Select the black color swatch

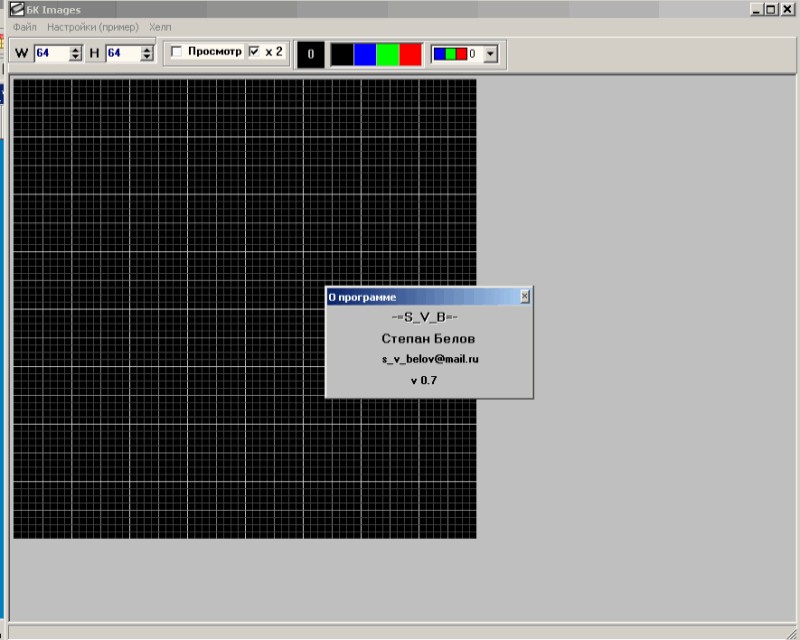(x=342, y=54)
